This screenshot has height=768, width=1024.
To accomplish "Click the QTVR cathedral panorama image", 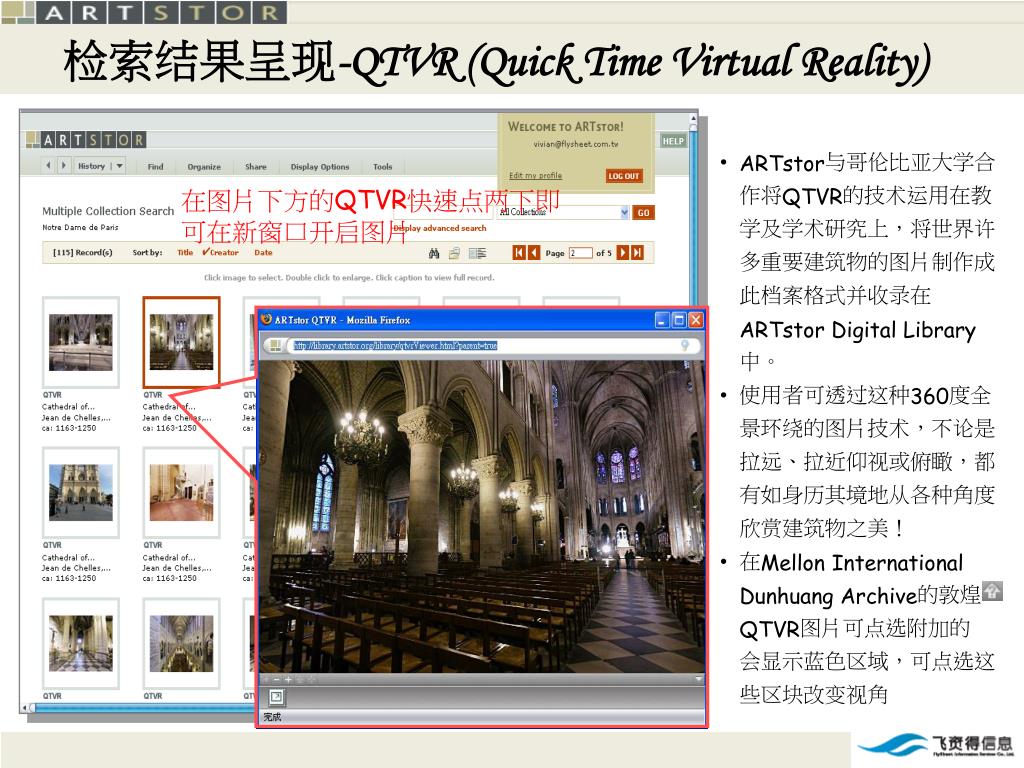I will 482,516.
